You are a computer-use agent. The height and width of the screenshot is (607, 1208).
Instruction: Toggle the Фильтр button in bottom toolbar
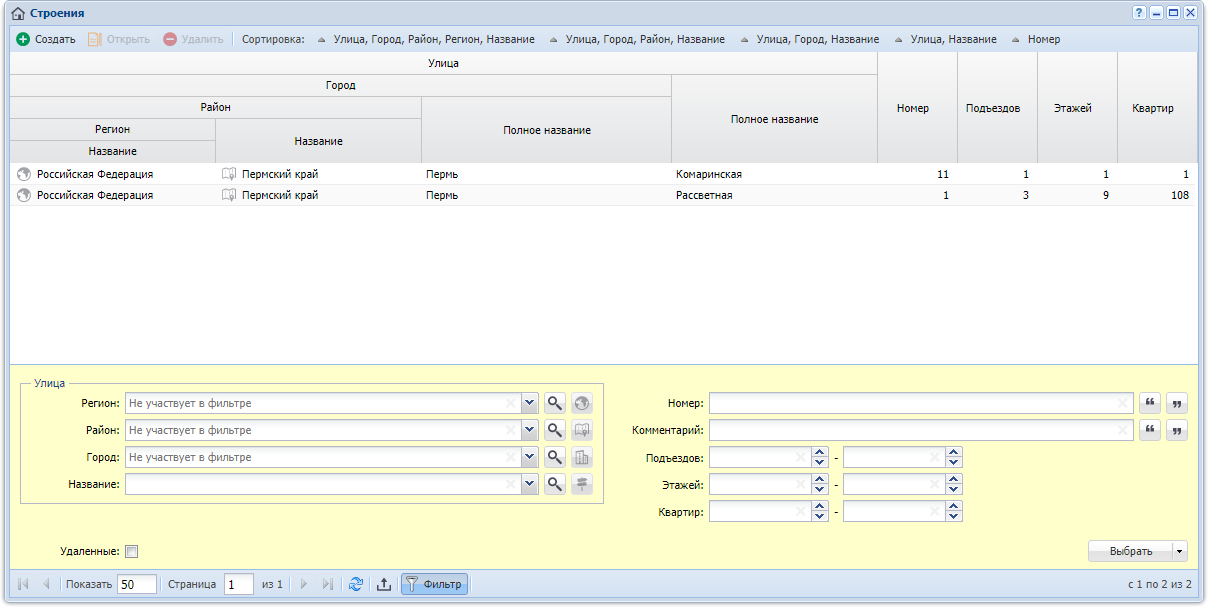click(434, 584)
